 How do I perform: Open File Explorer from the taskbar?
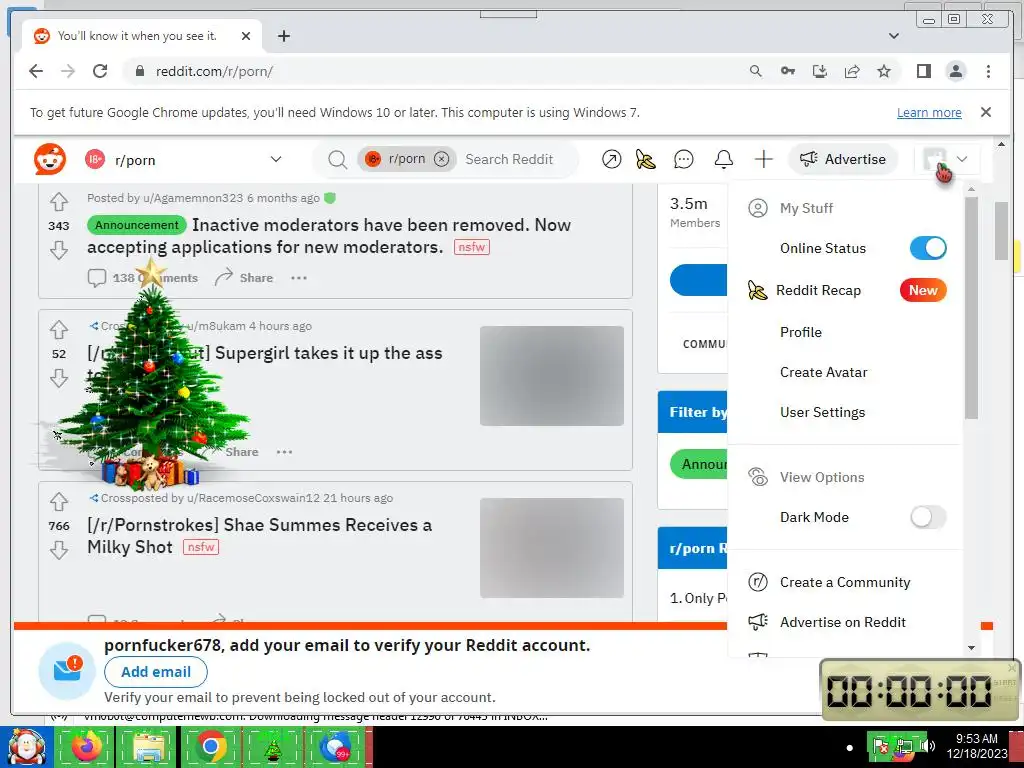(149, 747)
